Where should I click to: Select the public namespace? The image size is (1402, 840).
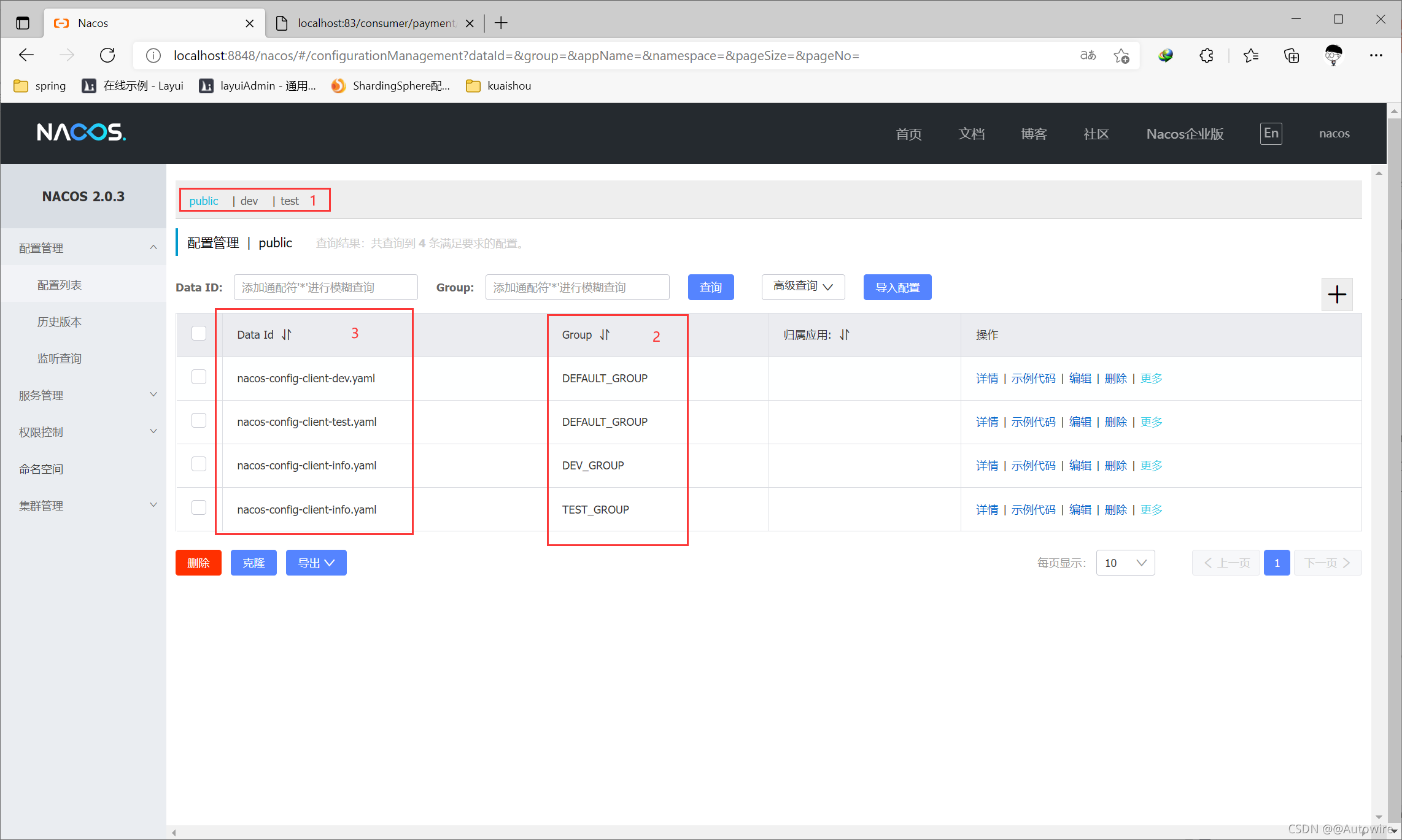(x=204, y=201)
